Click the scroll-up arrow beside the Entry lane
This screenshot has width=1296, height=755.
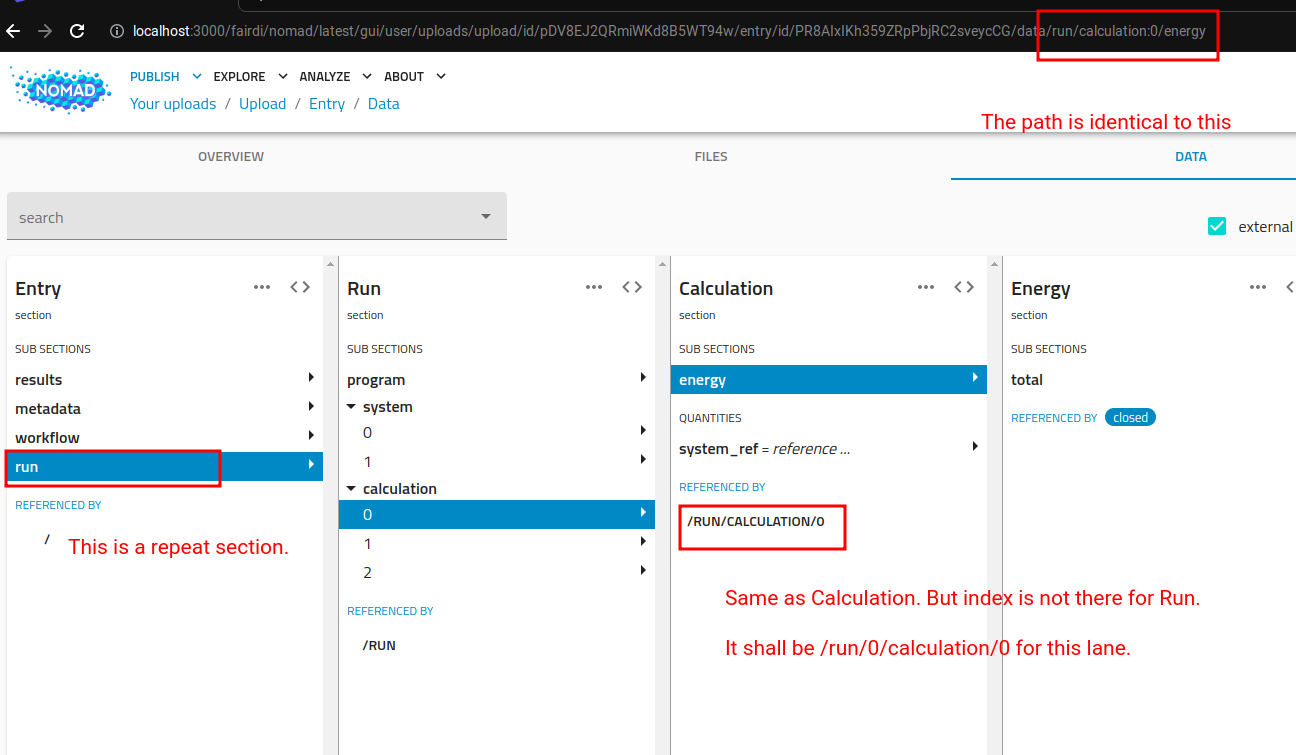point(330,263)
